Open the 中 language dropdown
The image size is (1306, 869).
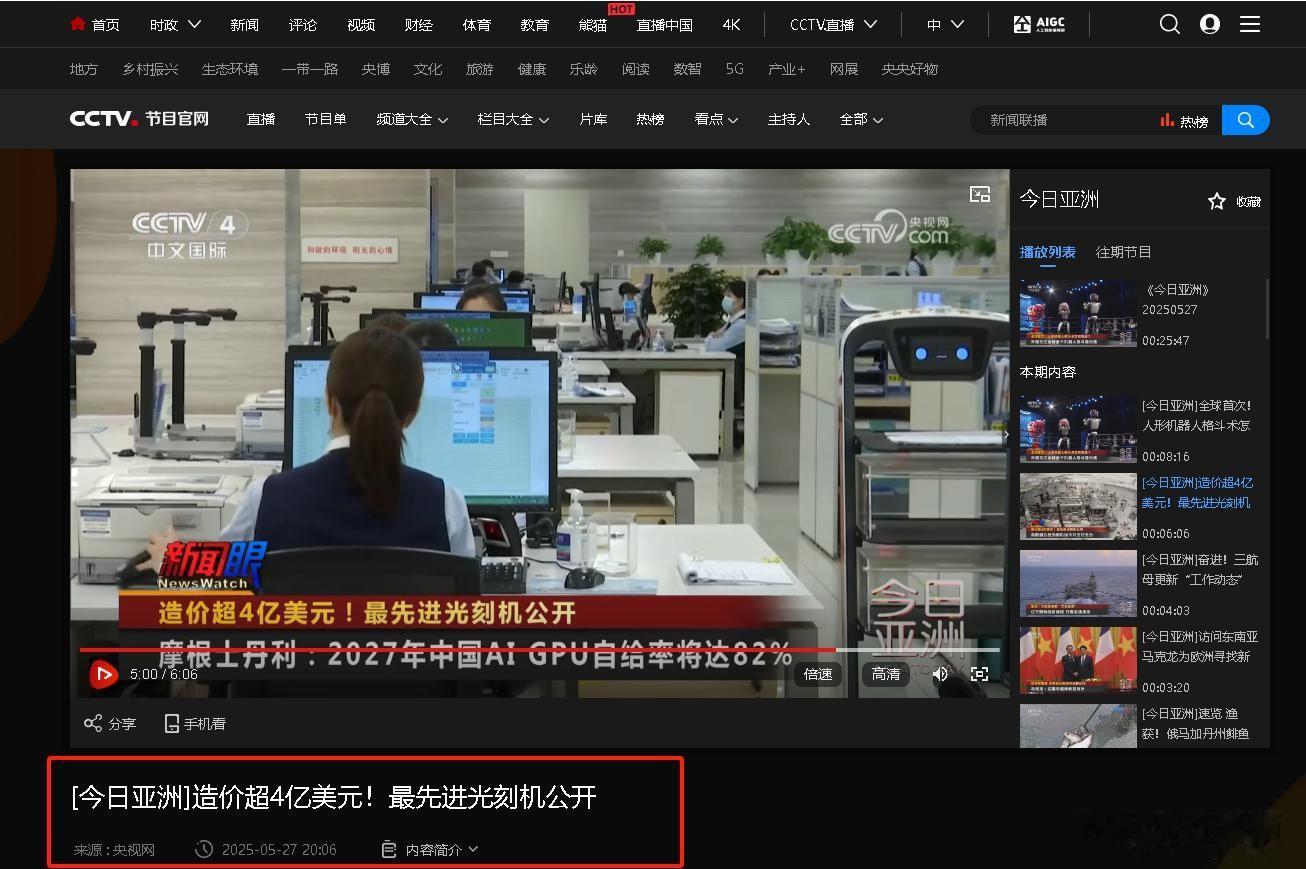[945, 24]
